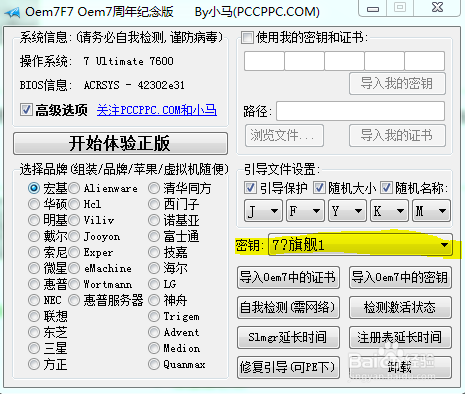
Task: Open the M boot letter dropdown
Action: [x=431, y=211]
